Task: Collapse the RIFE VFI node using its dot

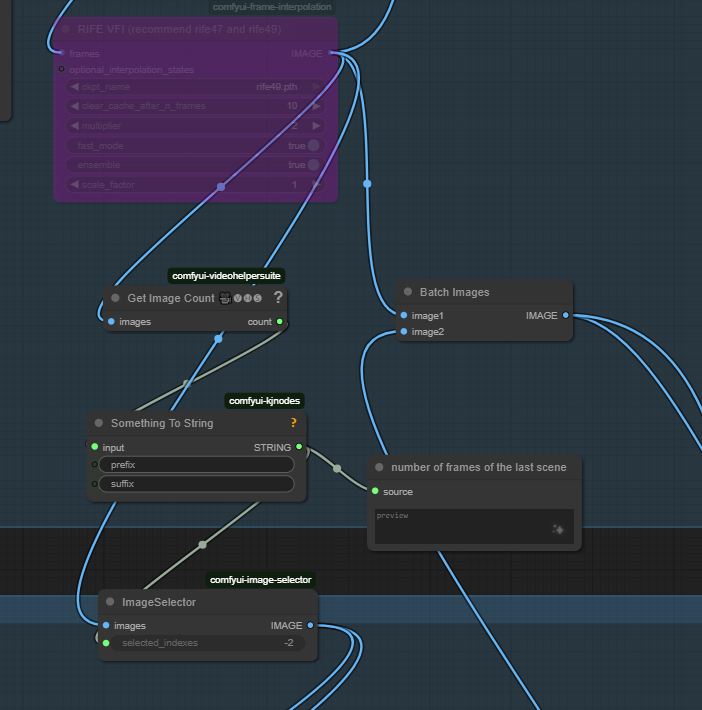Action: click(x=66, y=29)
